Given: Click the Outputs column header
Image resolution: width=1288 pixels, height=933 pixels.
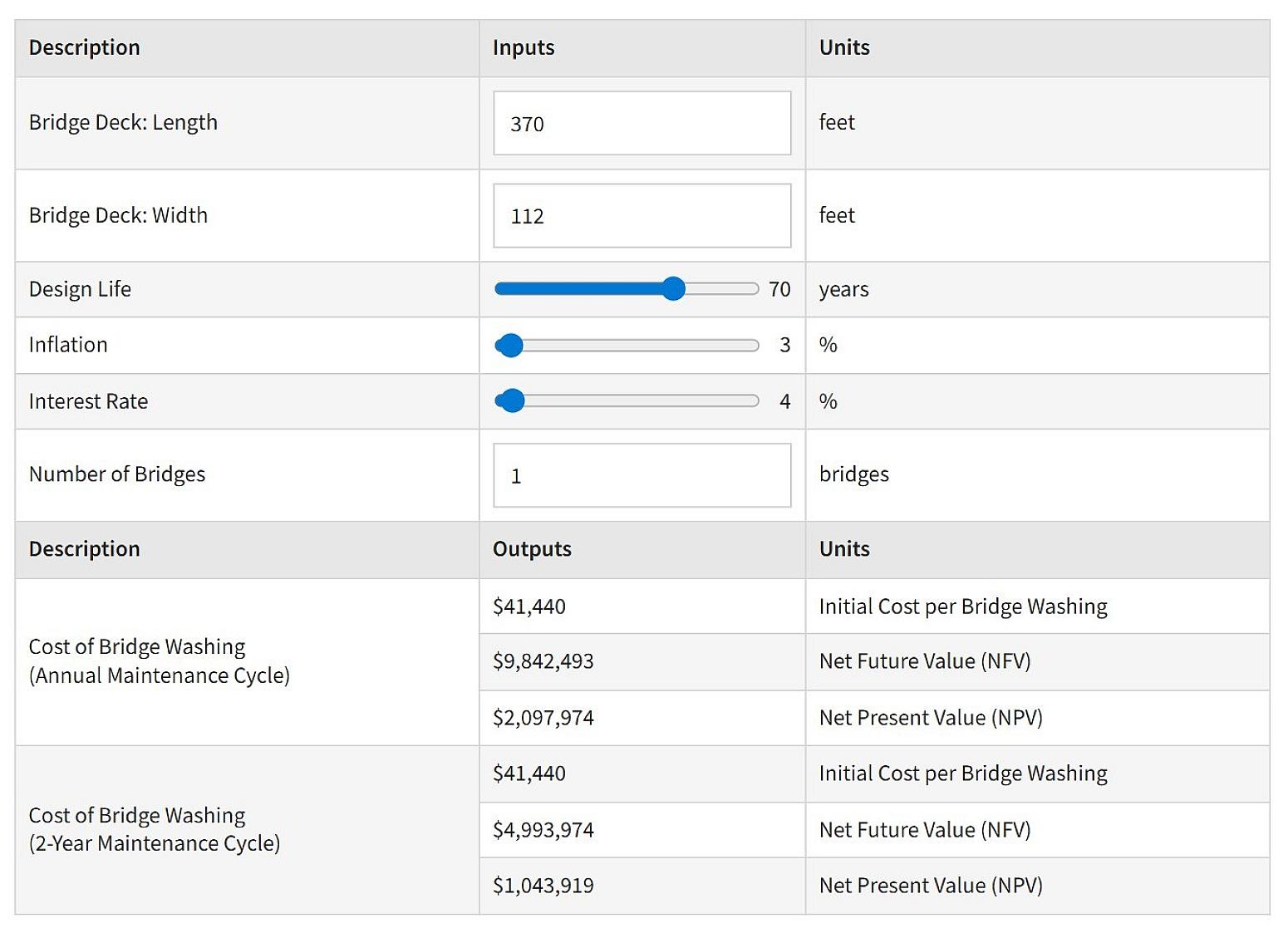Looking at the screenshot, I should (532, 549).
